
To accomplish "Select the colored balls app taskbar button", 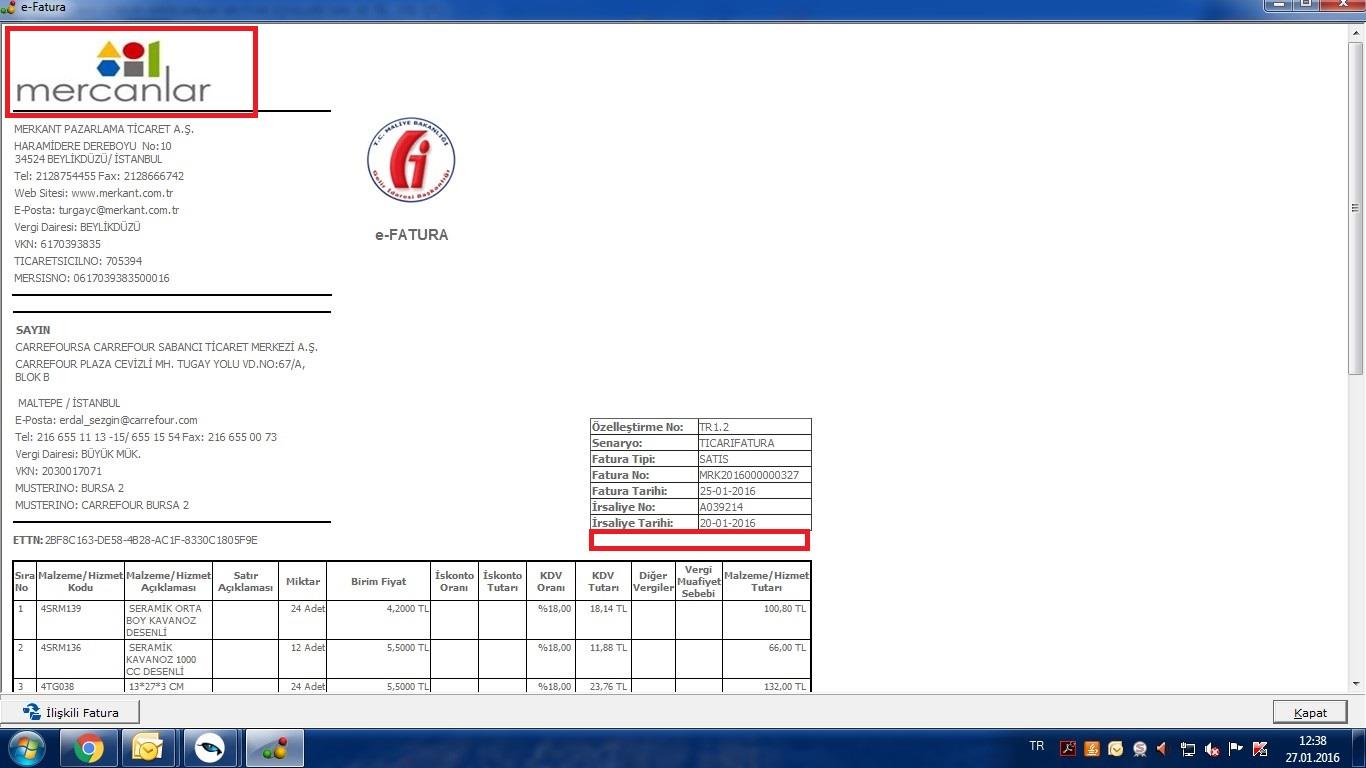I will click(275, 748).
